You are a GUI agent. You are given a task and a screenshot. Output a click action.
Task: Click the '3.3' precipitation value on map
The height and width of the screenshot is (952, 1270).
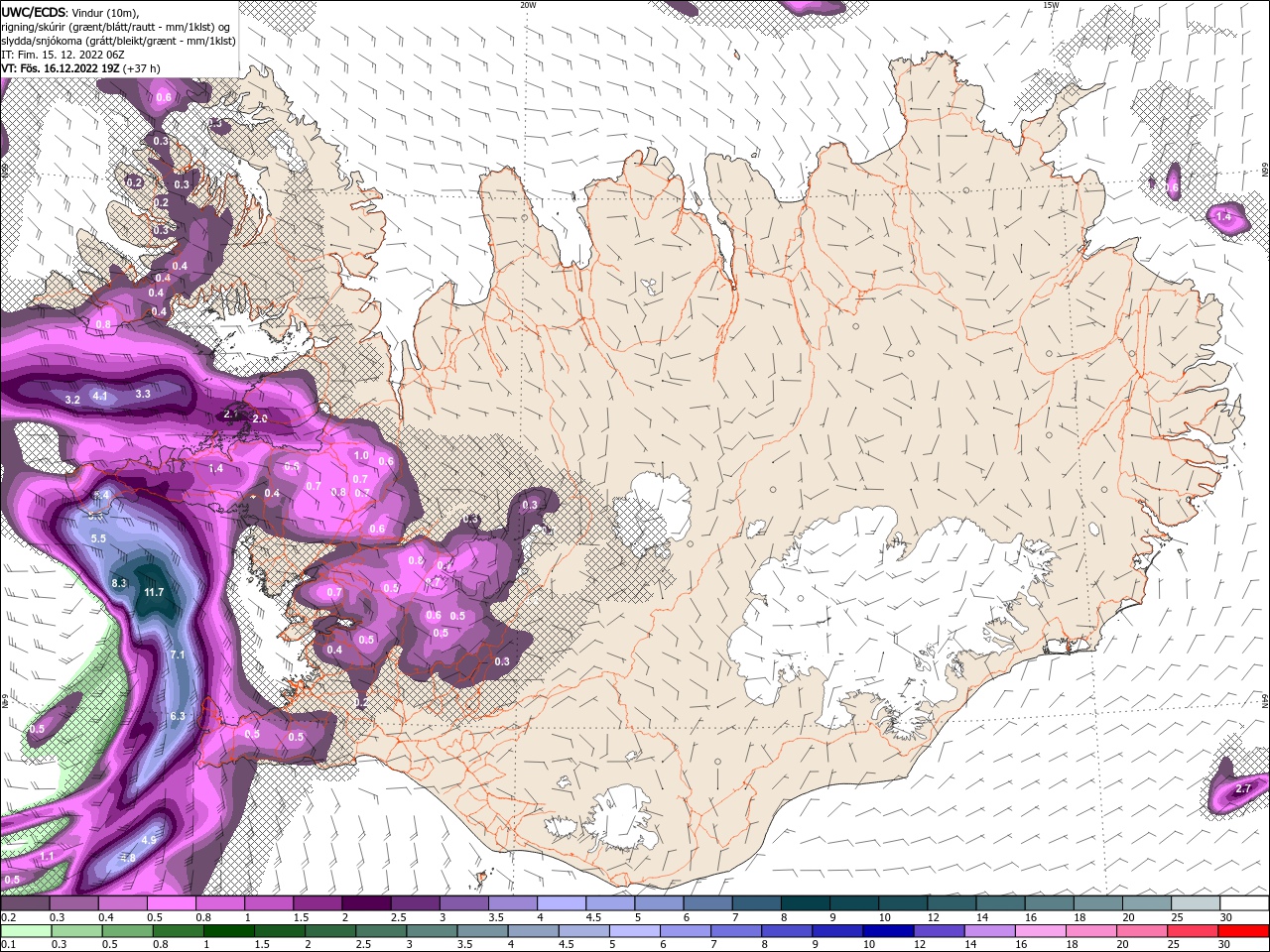pos(142,394)
